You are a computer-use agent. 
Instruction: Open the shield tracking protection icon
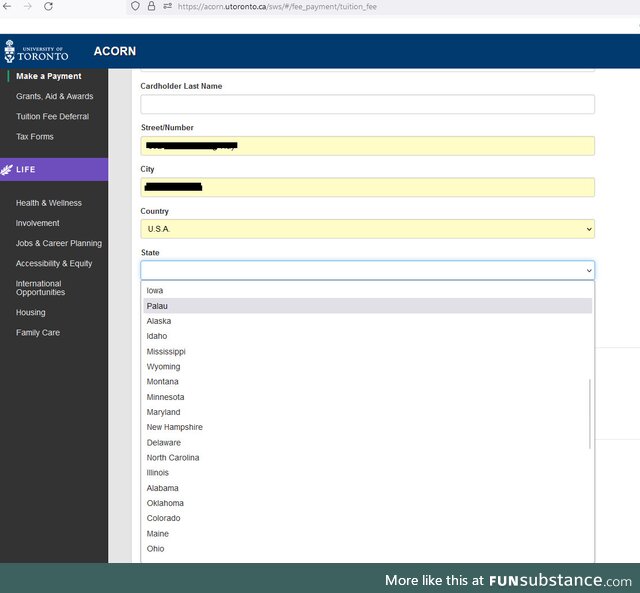click(x=135, y=6)
